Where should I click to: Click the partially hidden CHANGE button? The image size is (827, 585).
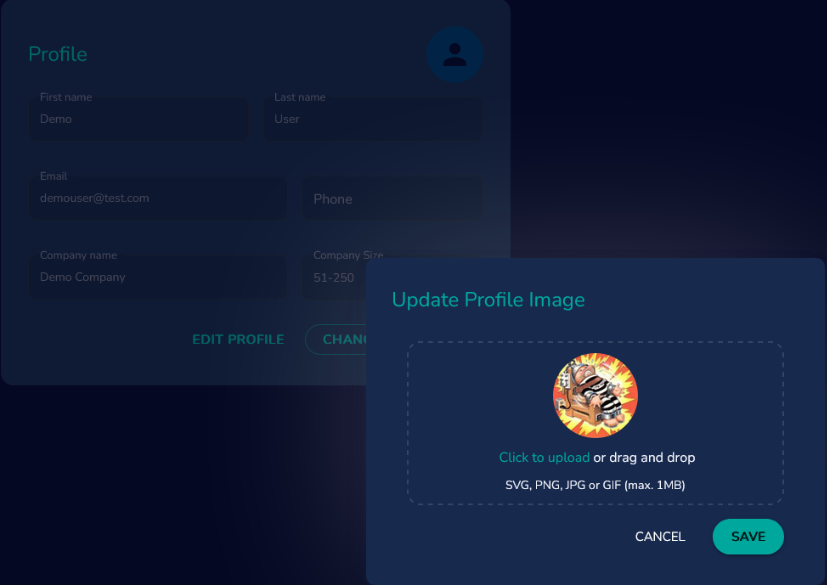pos(336,339)
